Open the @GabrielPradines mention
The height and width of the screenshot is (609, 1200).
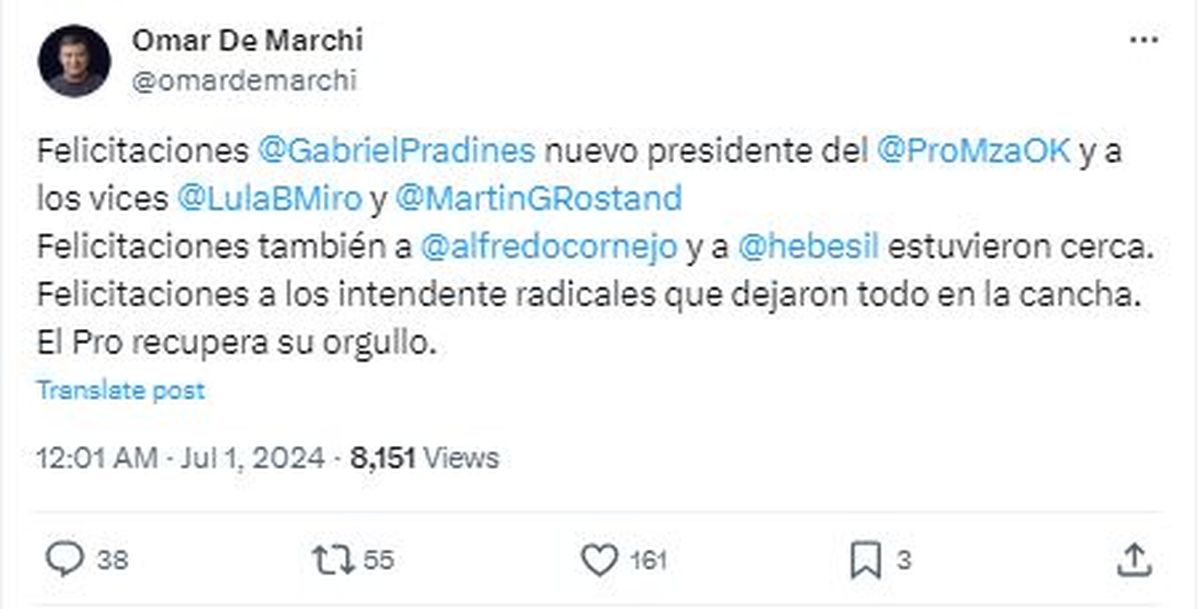click(x=398, y=152)
